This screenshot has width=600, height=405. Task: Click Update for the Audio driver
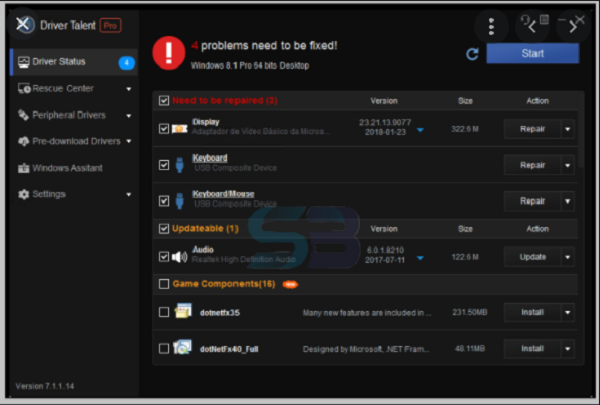point(532,257)
